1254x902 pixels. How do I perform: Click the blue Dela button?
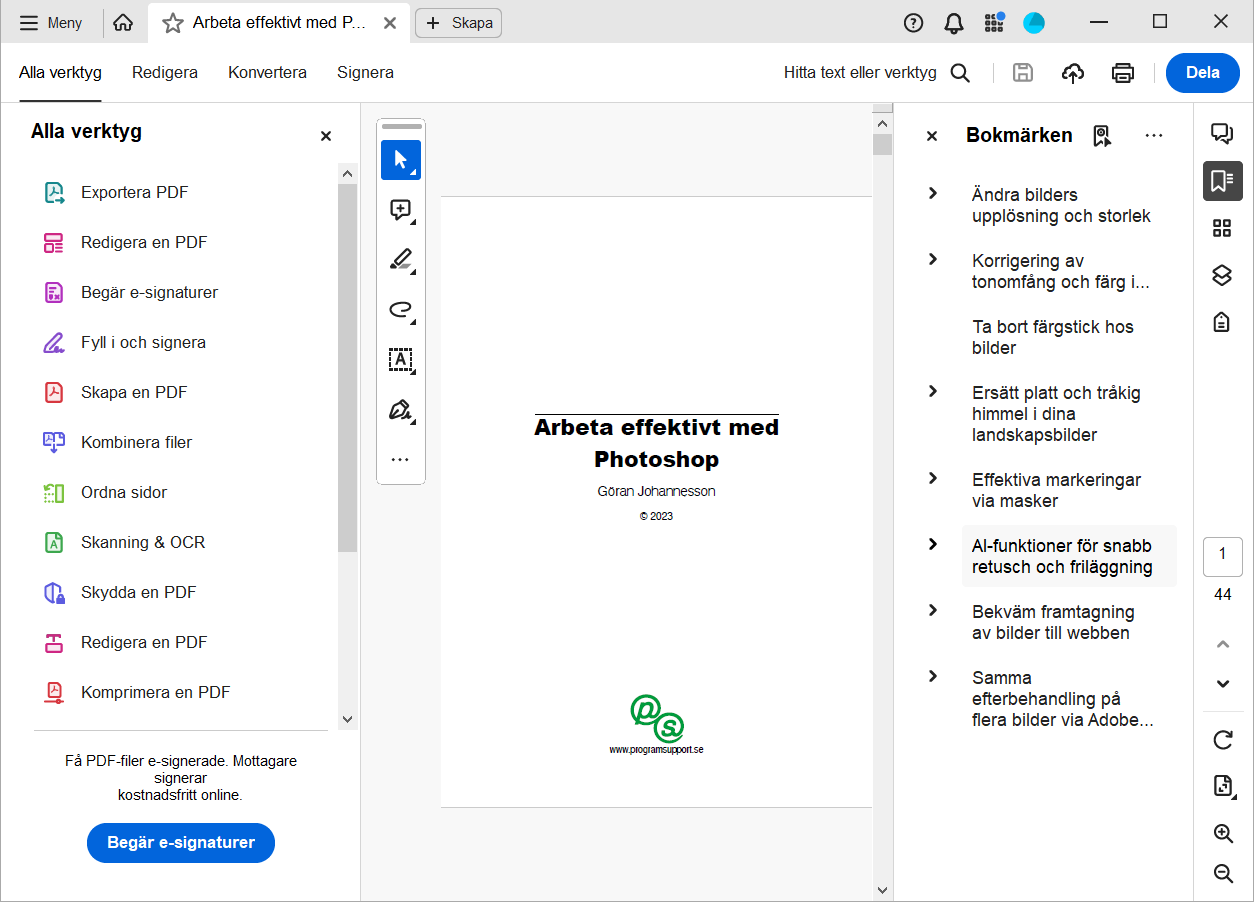tap(1202, 73)
